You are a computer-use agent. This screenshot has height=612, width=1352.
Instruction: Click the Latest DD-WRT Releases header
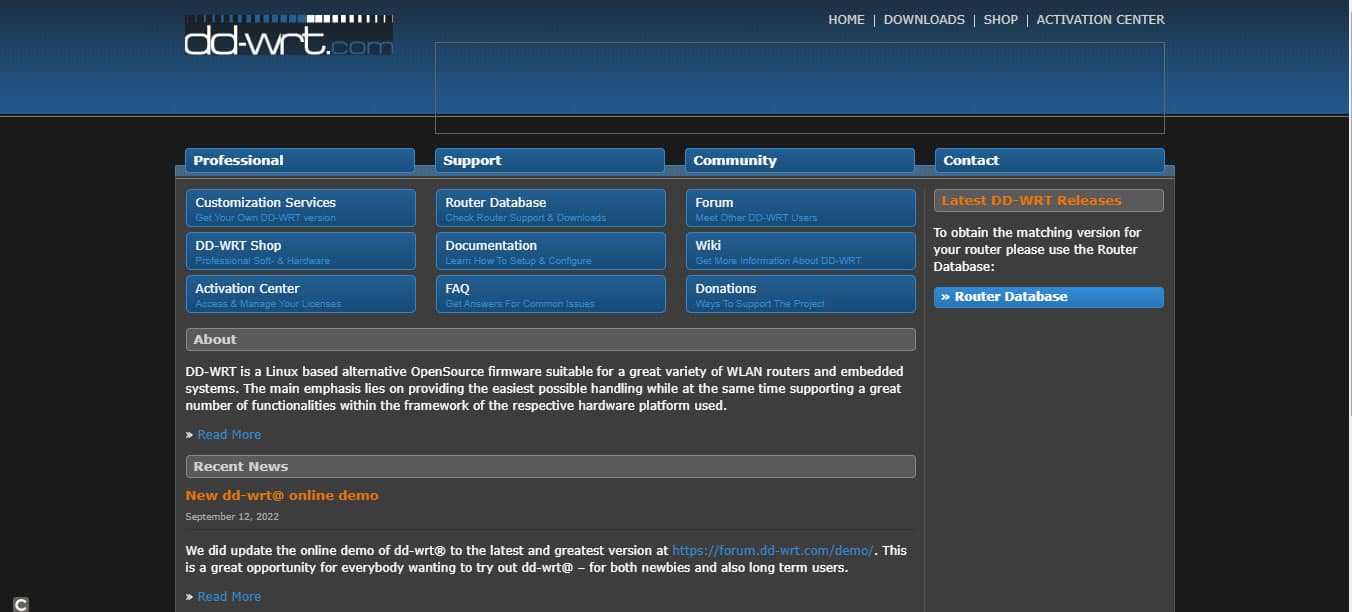pyautogui.click(x=1049, y=201)
